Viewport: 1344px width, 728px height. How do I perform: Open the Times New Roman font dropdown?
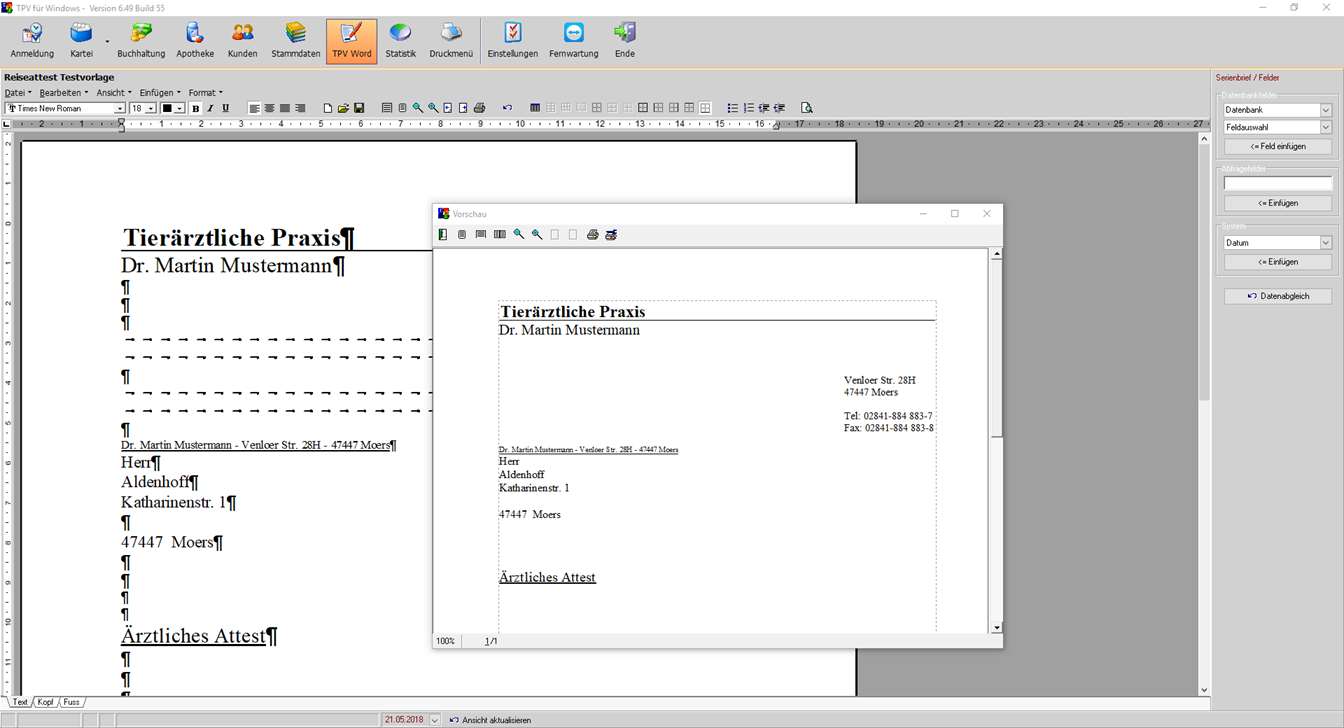point(120,109)
